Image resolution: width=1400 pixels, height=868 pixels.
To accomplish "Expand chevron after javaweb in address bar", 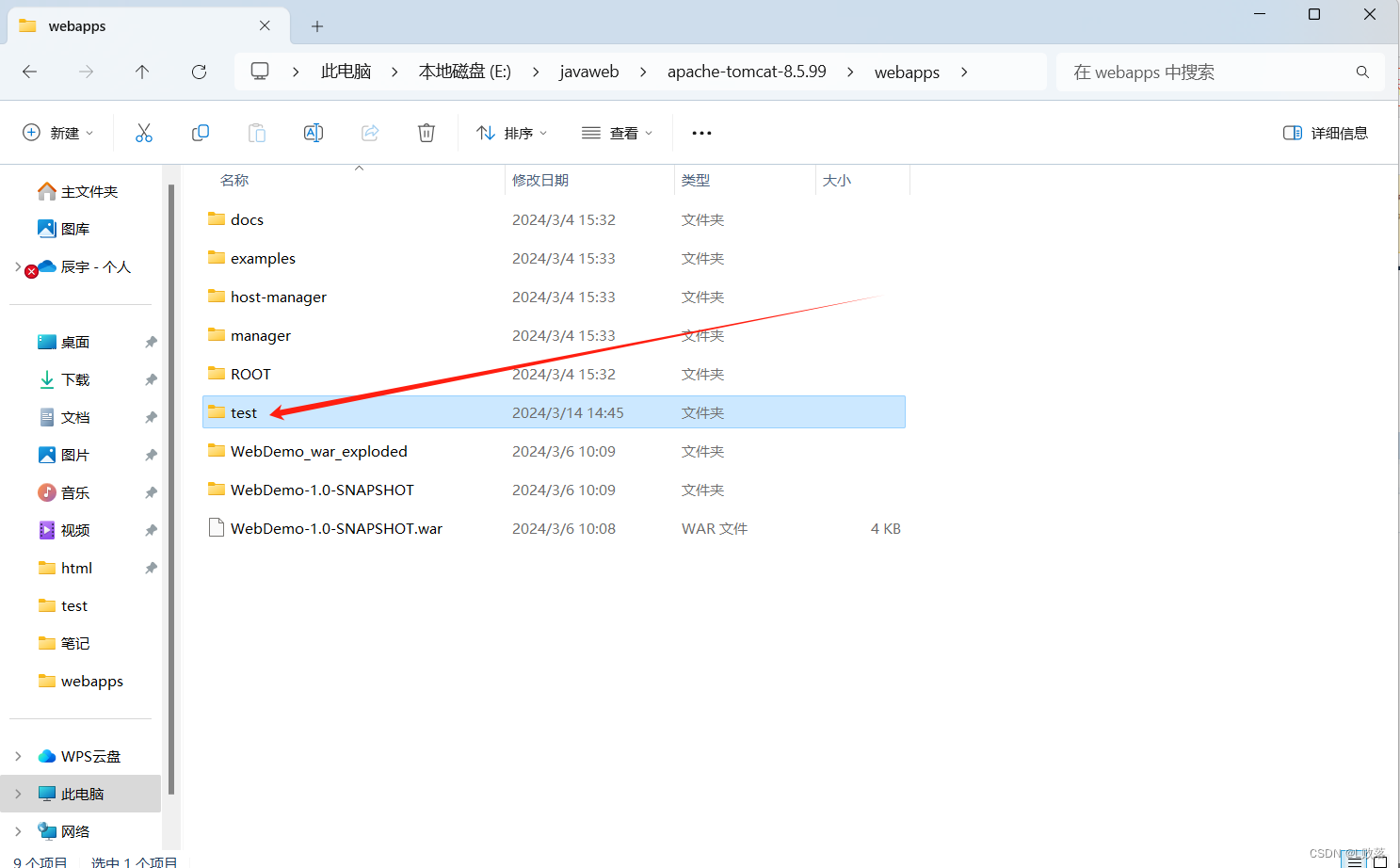I will (x=643, y=72).
